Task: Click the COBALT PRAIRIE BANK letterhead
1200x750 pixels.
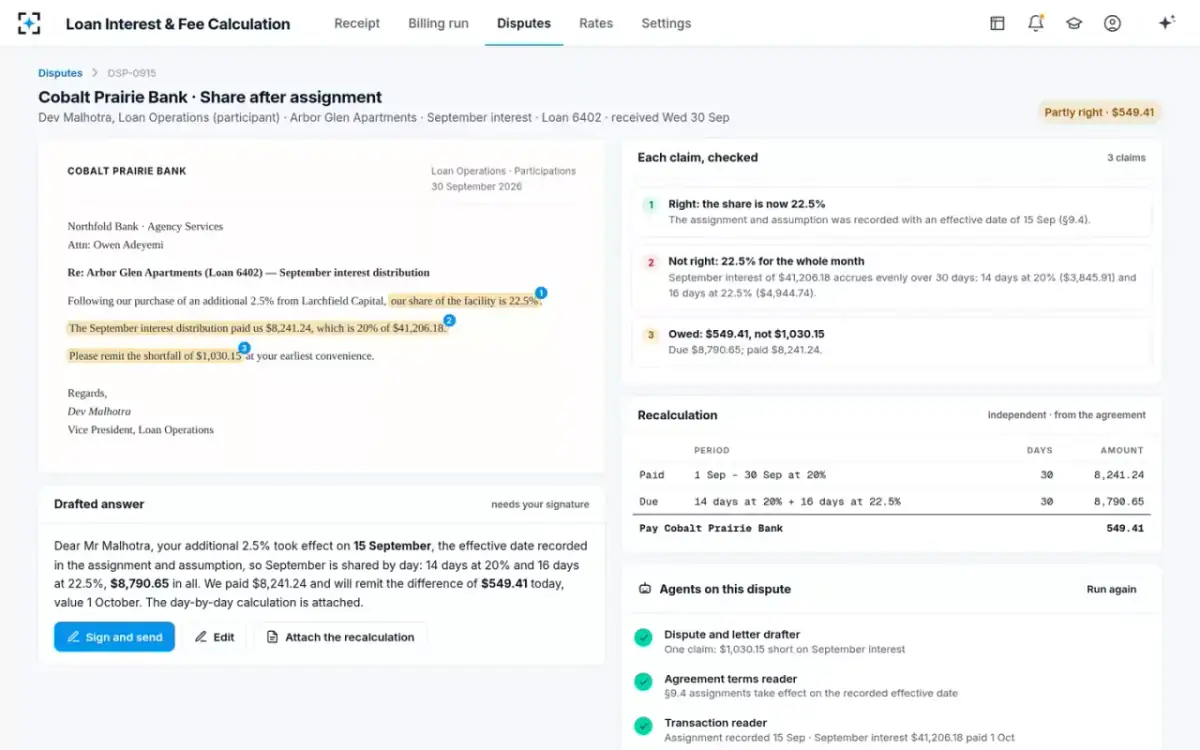Action: point(127,171)
